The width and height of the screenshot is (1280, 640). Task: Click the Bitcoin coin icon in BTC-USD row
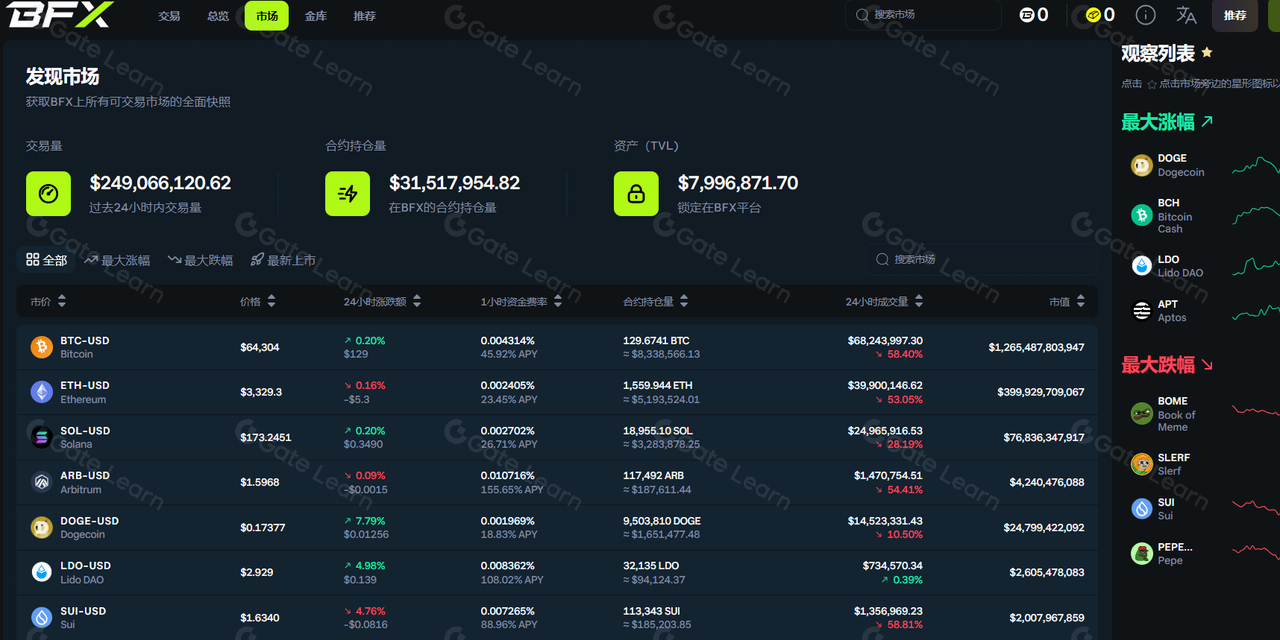pyautogui.click(x=41, y=346)
